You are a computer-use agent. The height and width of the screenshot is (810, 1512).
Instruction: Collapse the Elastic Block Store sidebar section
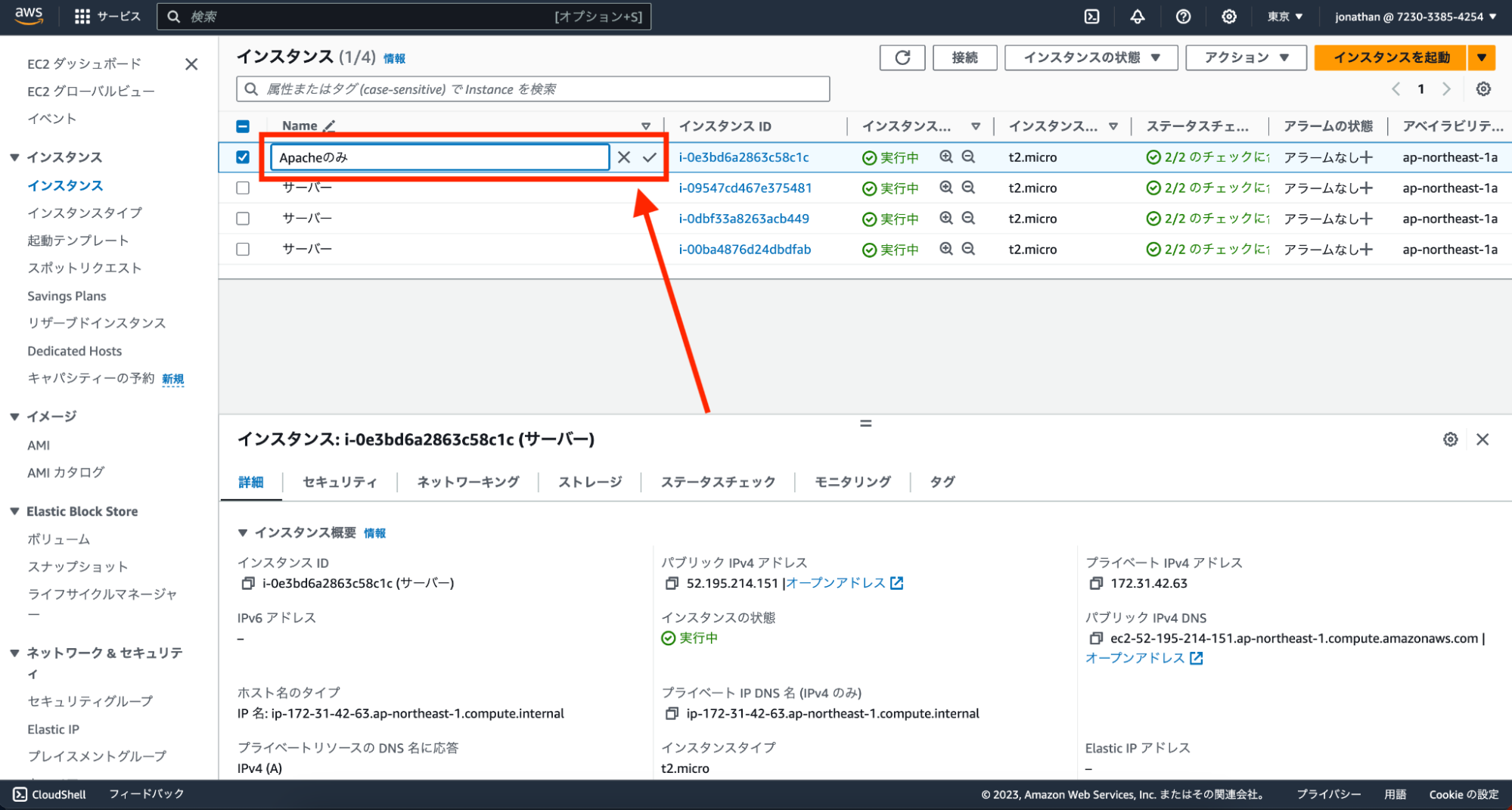14,511
